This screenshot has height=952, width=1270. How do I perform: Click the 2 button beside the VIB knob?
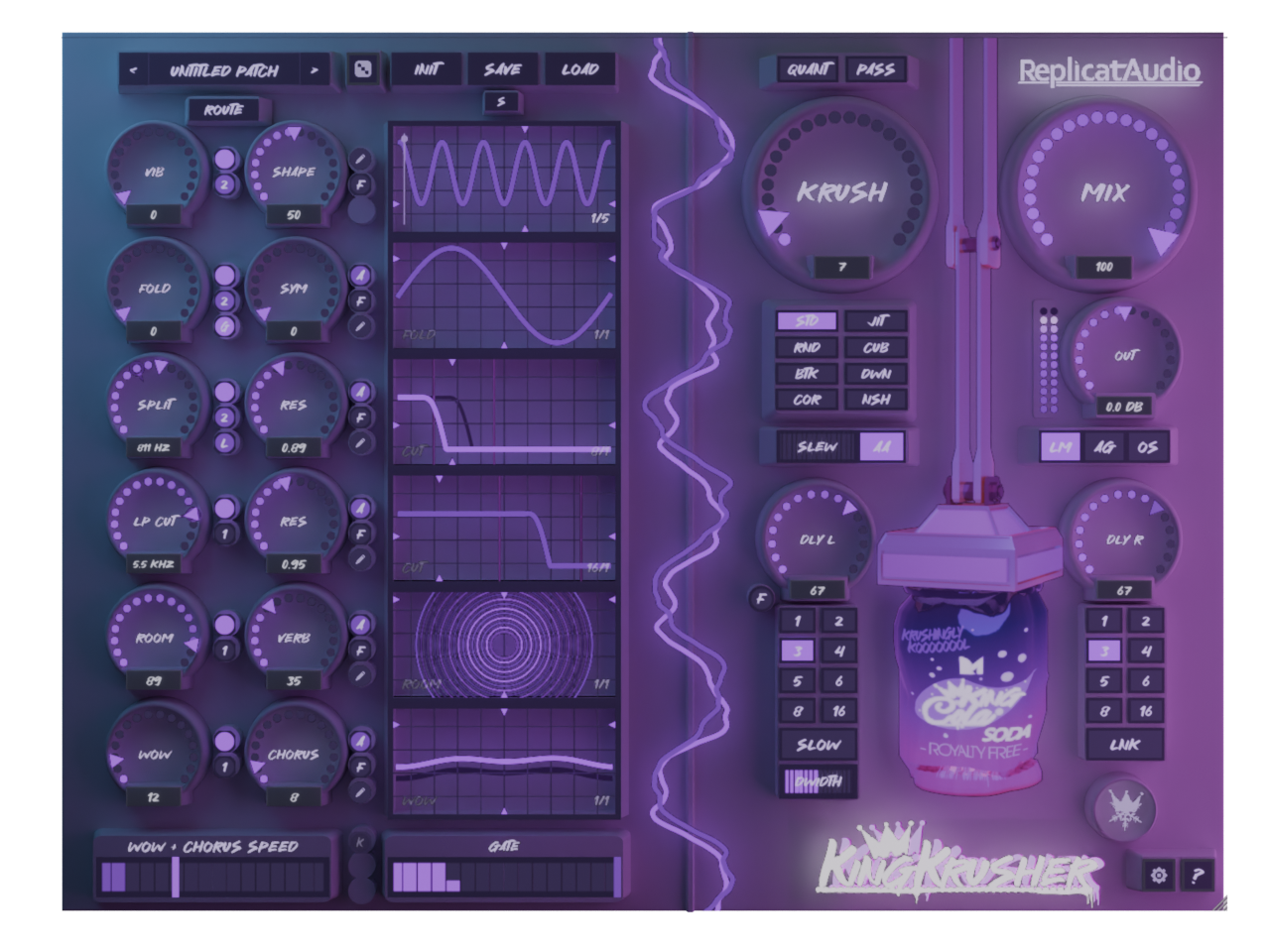[225, 184]
